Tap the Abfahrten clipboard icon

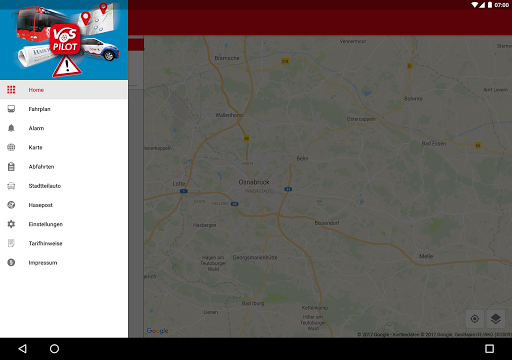11,167
